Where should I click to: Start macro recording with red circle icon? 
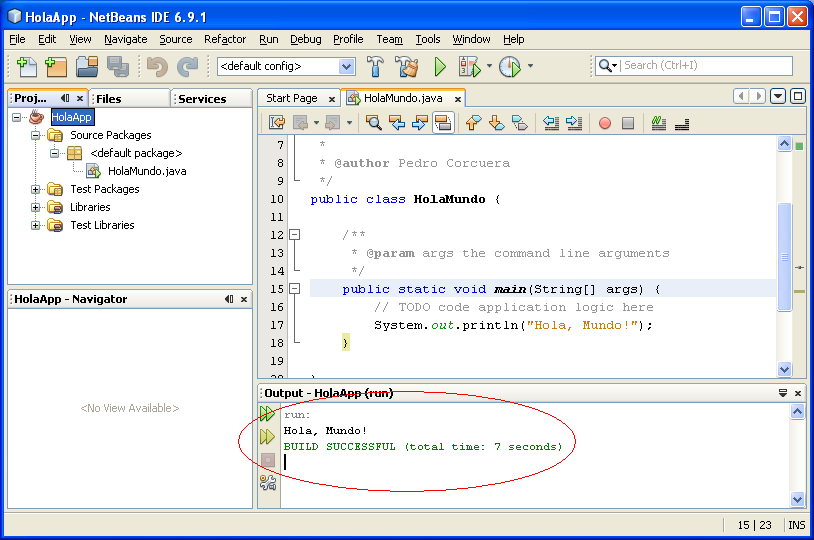click(604, 123)
